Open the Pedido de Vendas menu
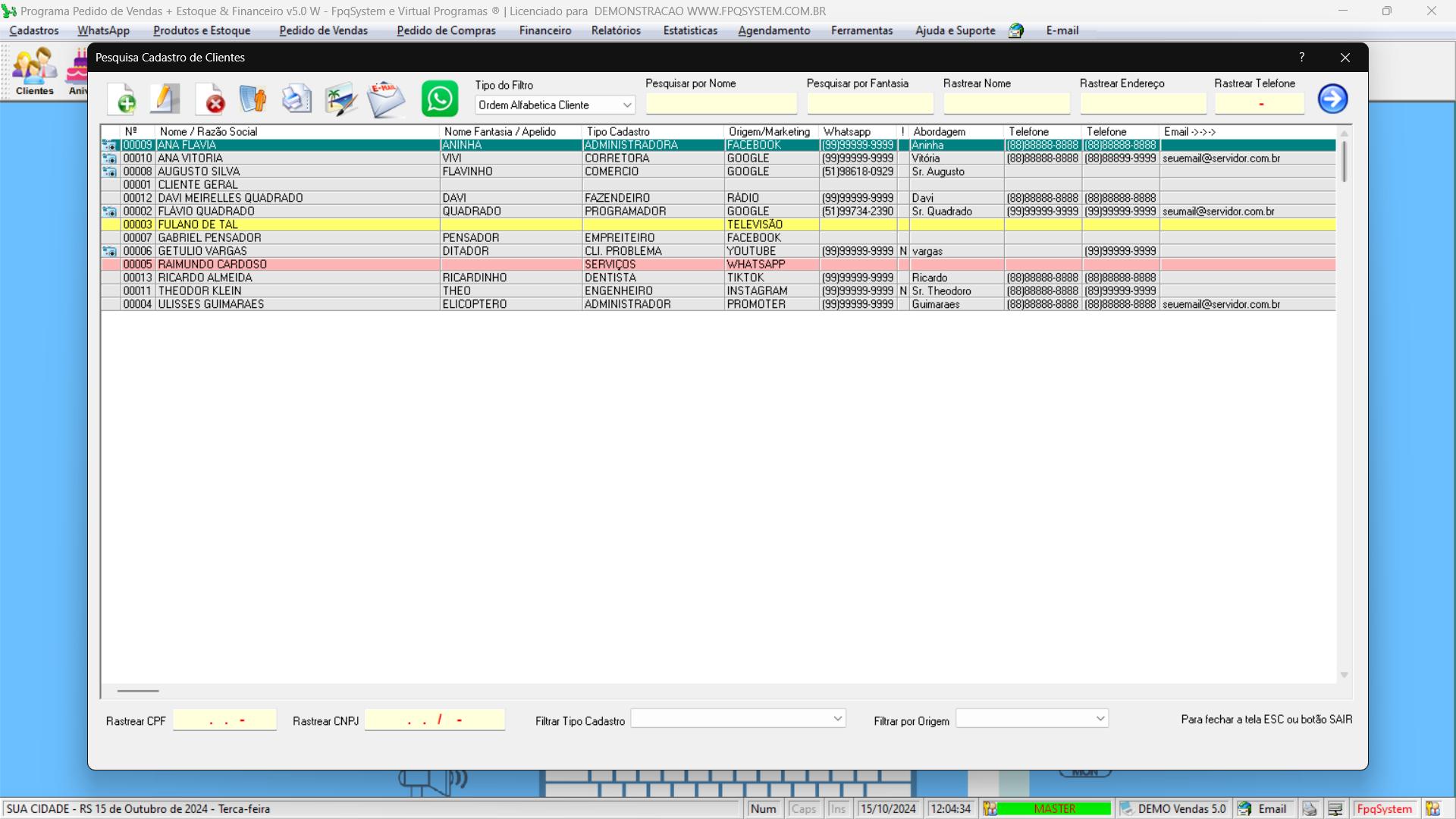 click(x=323, y=31)
